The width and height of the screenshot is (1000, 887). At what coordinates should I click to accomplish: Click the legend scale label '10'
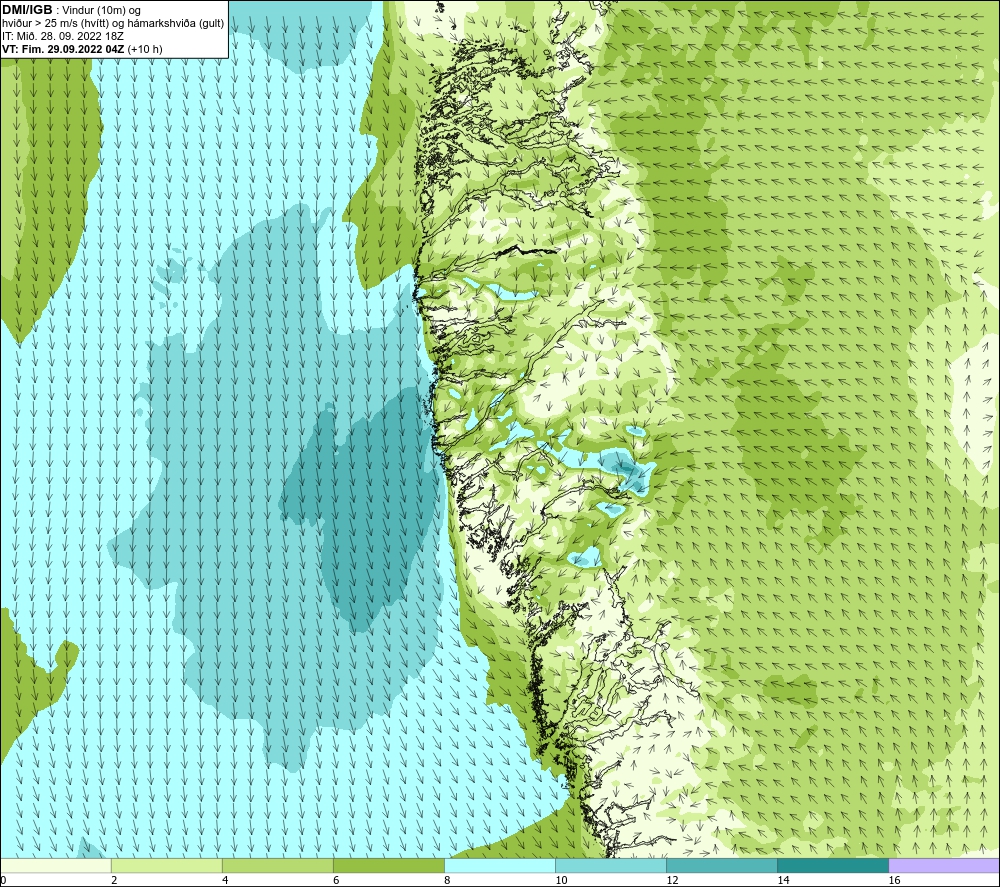[561, 881]
